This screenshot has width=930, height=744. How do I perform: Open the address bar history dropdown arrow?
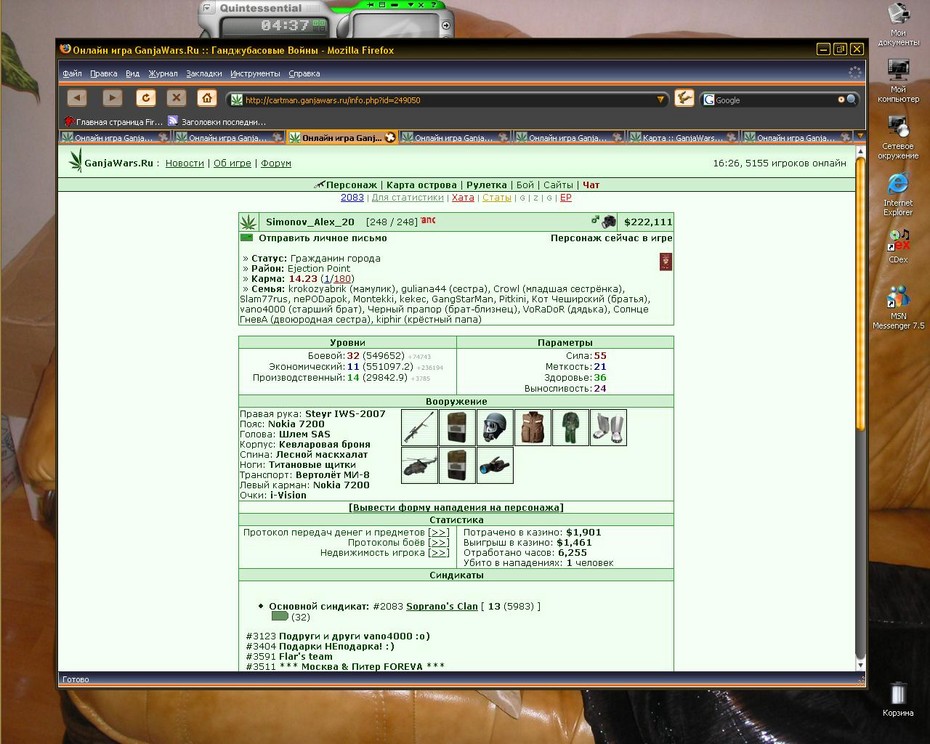tap(660, 100)
